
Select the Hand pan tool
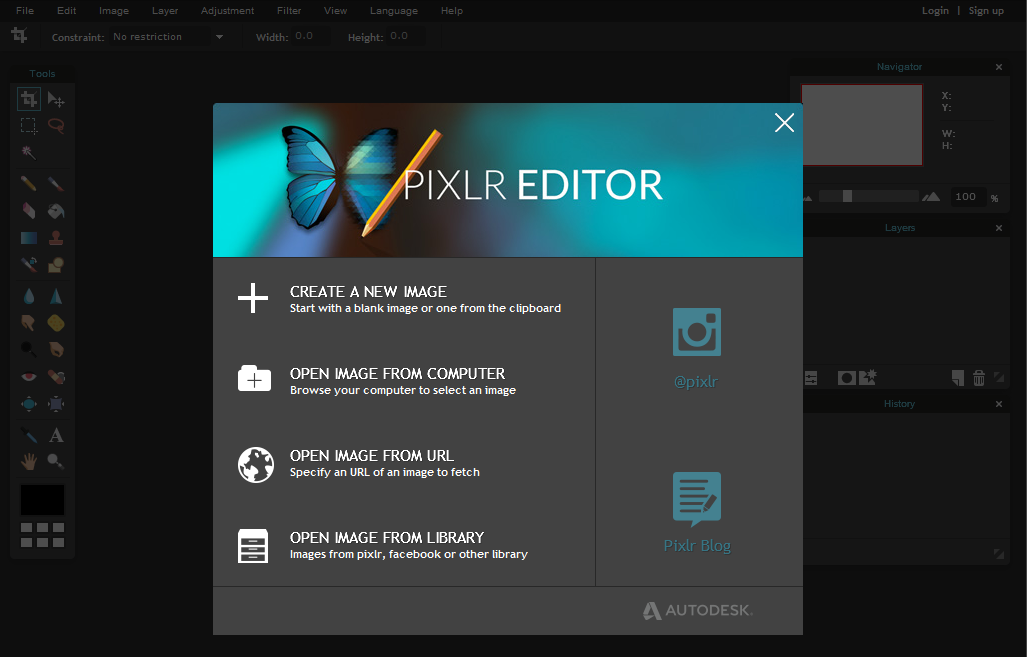tap(29, 462)
